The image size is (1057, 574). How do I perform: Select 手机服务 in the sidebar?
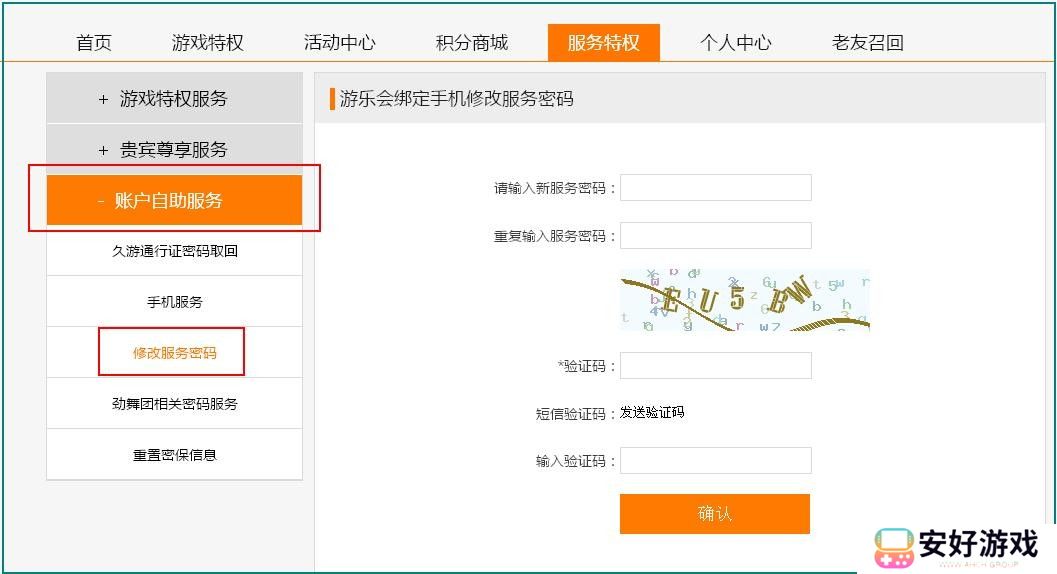click(x=174, y=302)
